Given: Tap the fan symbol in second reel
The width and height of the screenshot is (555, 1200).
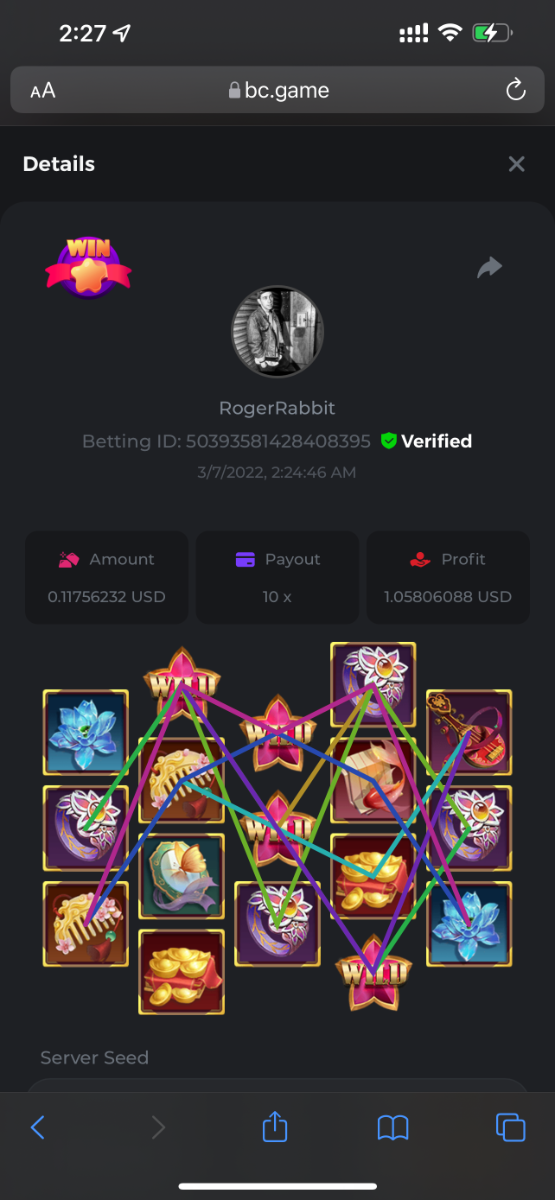Looking at the screenshot, I should click(181, 876).
